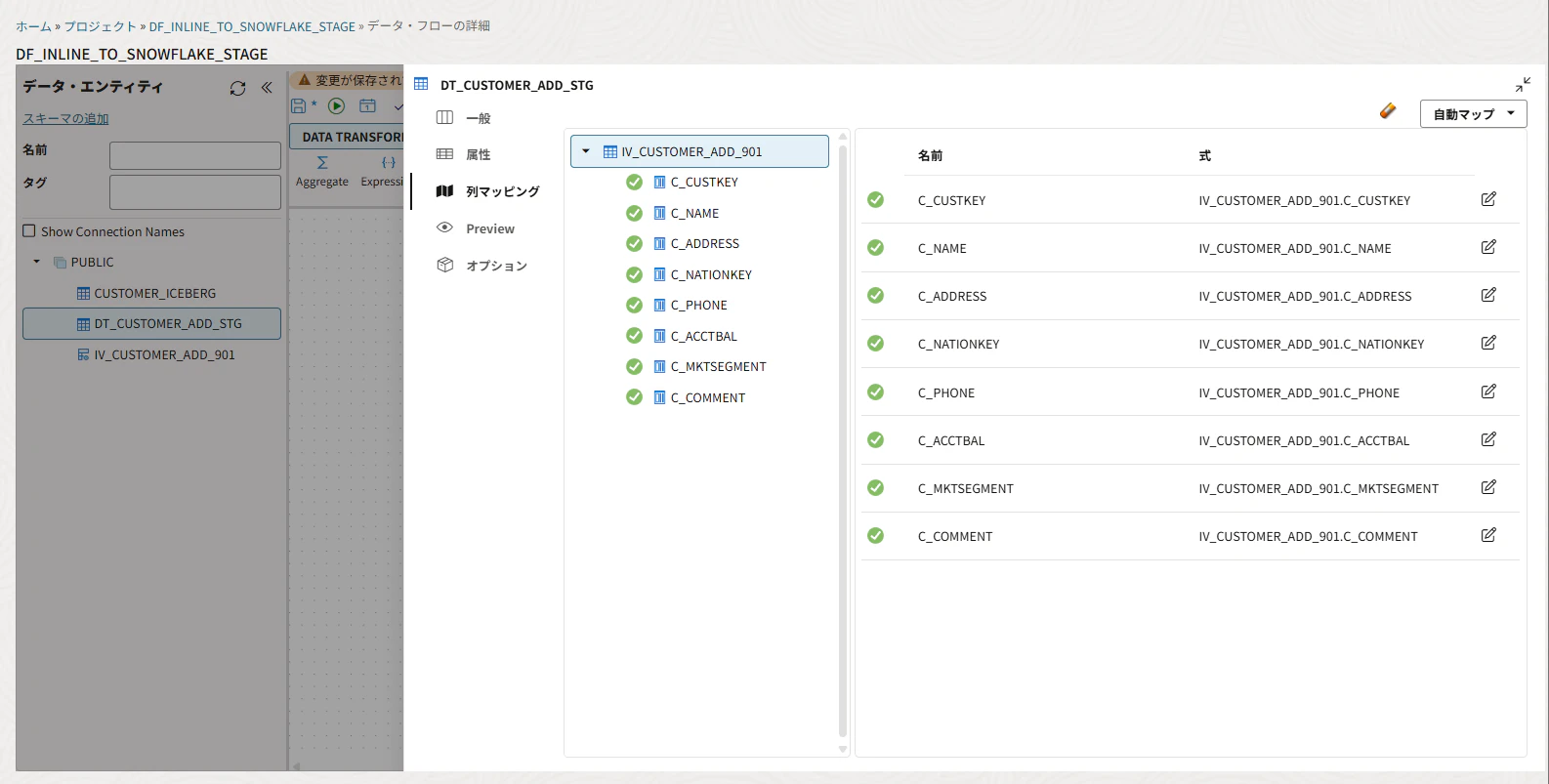Edit expression for C_CUSTKEY
Screen dimensions: 1549x784
1488,199
